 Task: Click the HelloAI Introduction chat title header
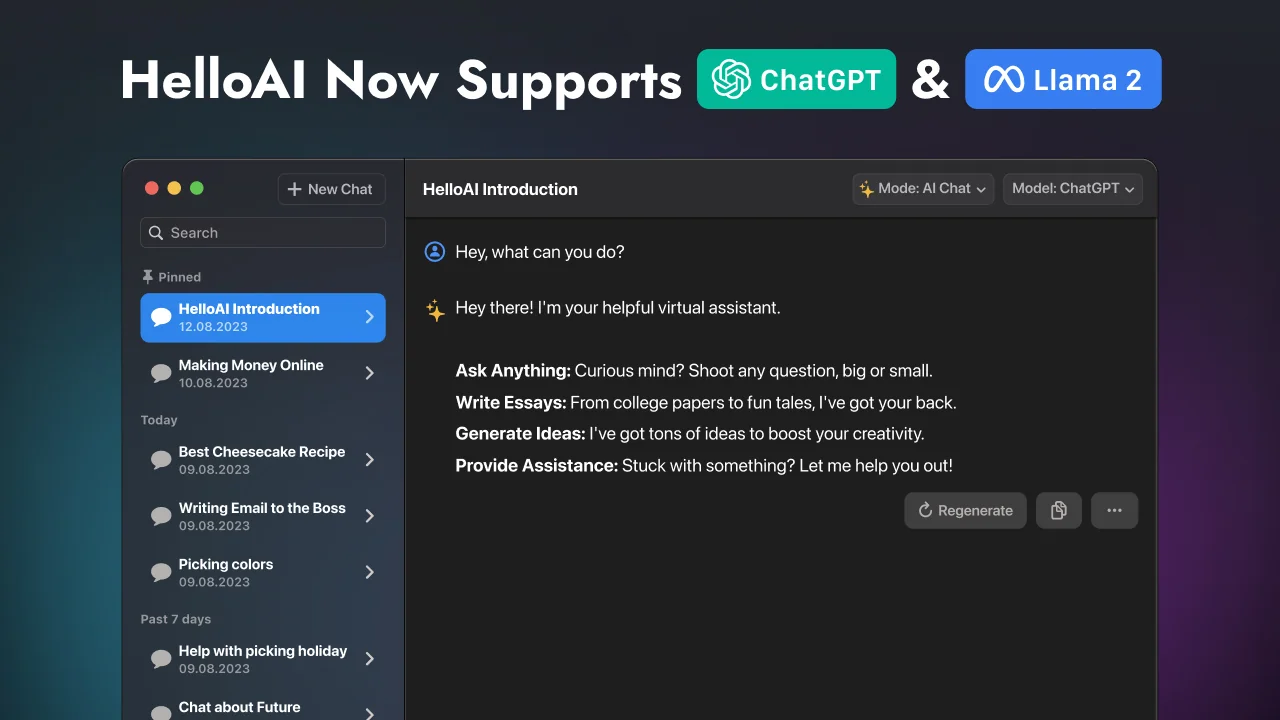[x=500, y=189]
